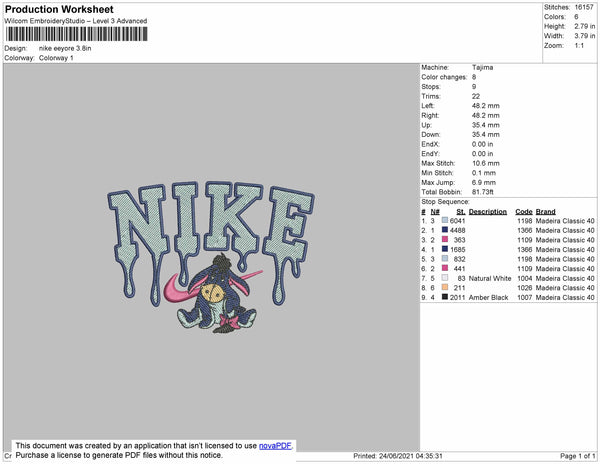This screenshot has height=464, width=600.
Task: Click the orange swatch beside 211 stitches
Action: tap(445, 287)
